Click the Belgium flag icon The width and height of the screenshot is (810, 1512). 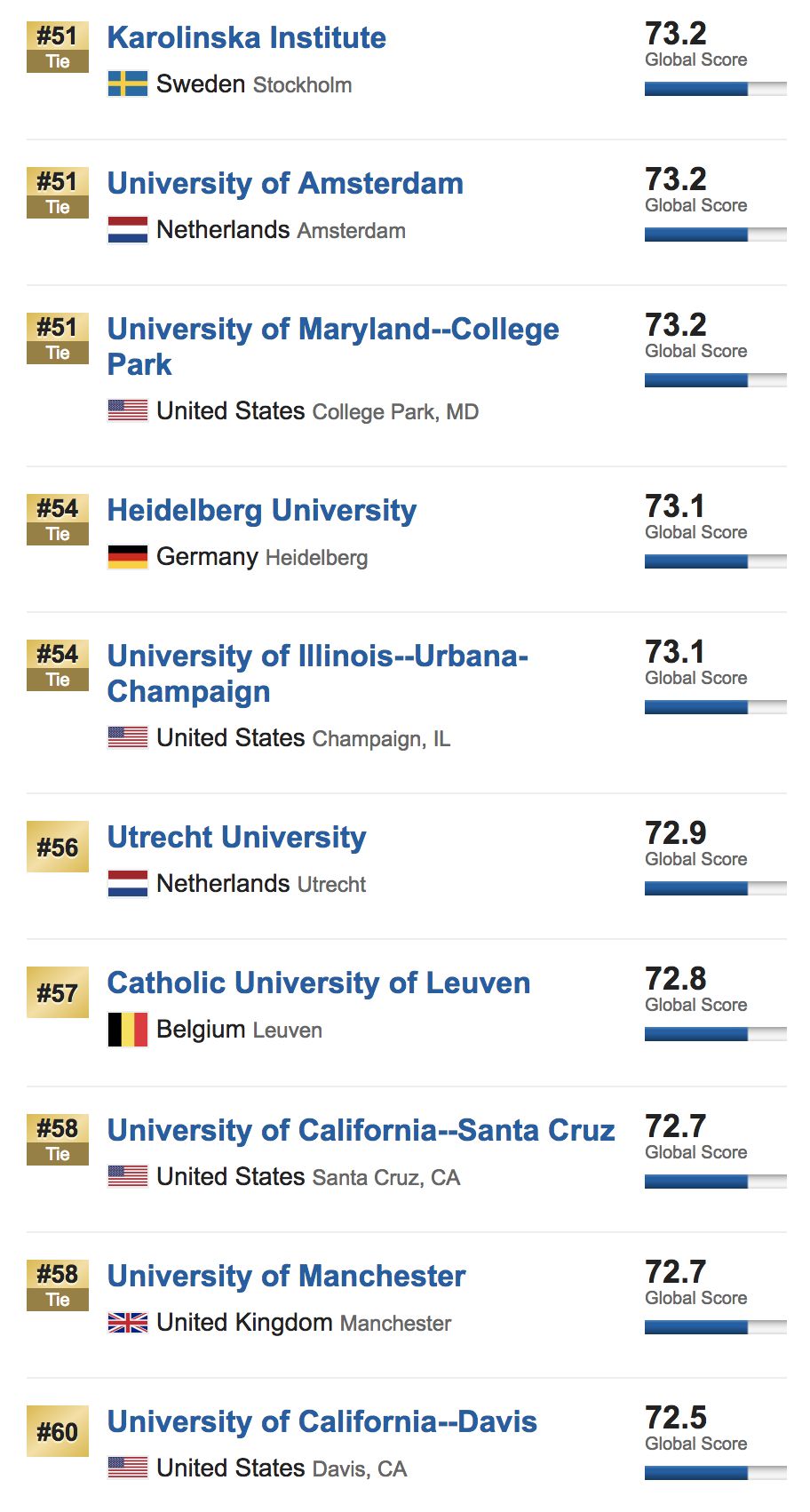click(x=127, y=1030)
